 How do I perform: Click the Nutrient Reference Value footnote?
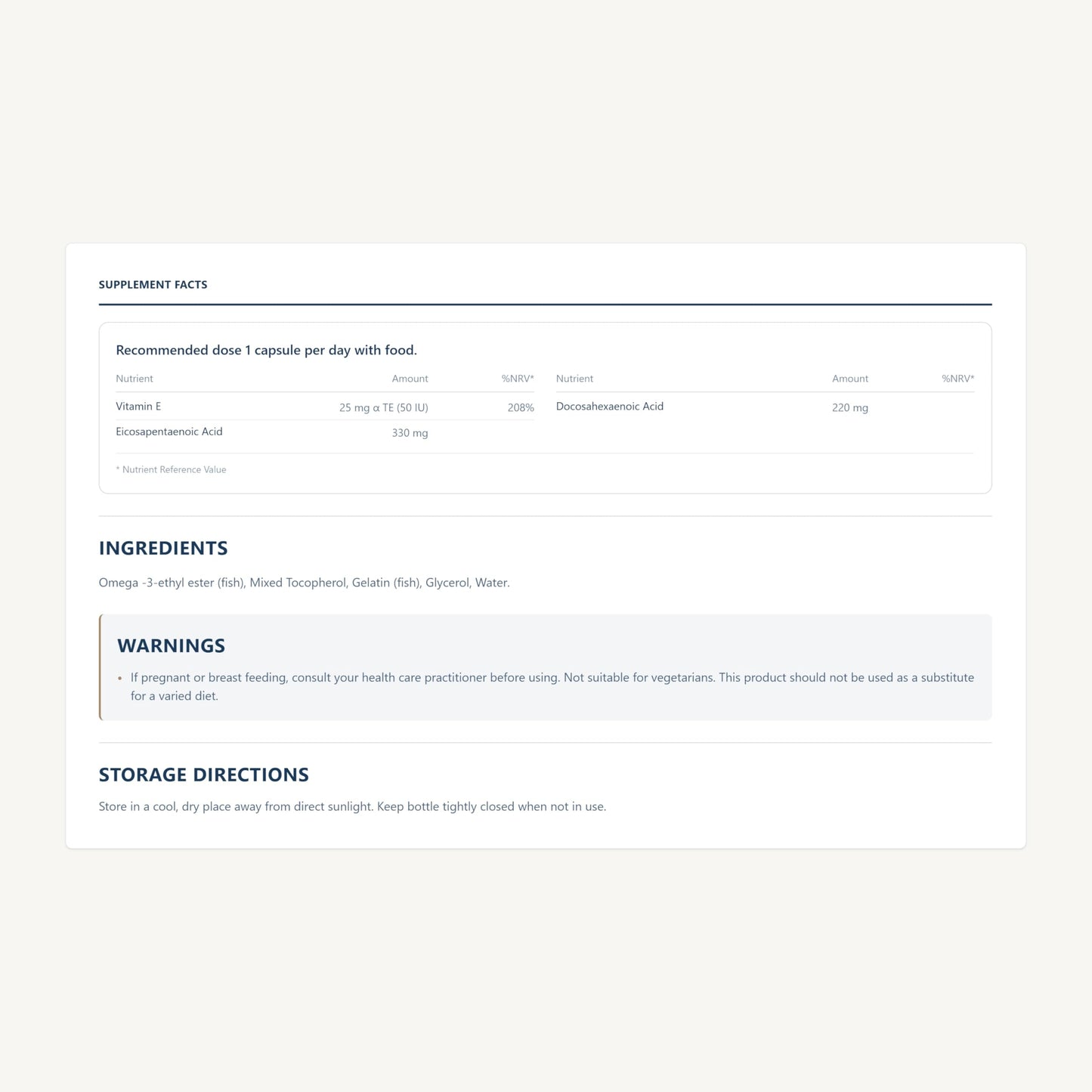click(171, 469)
